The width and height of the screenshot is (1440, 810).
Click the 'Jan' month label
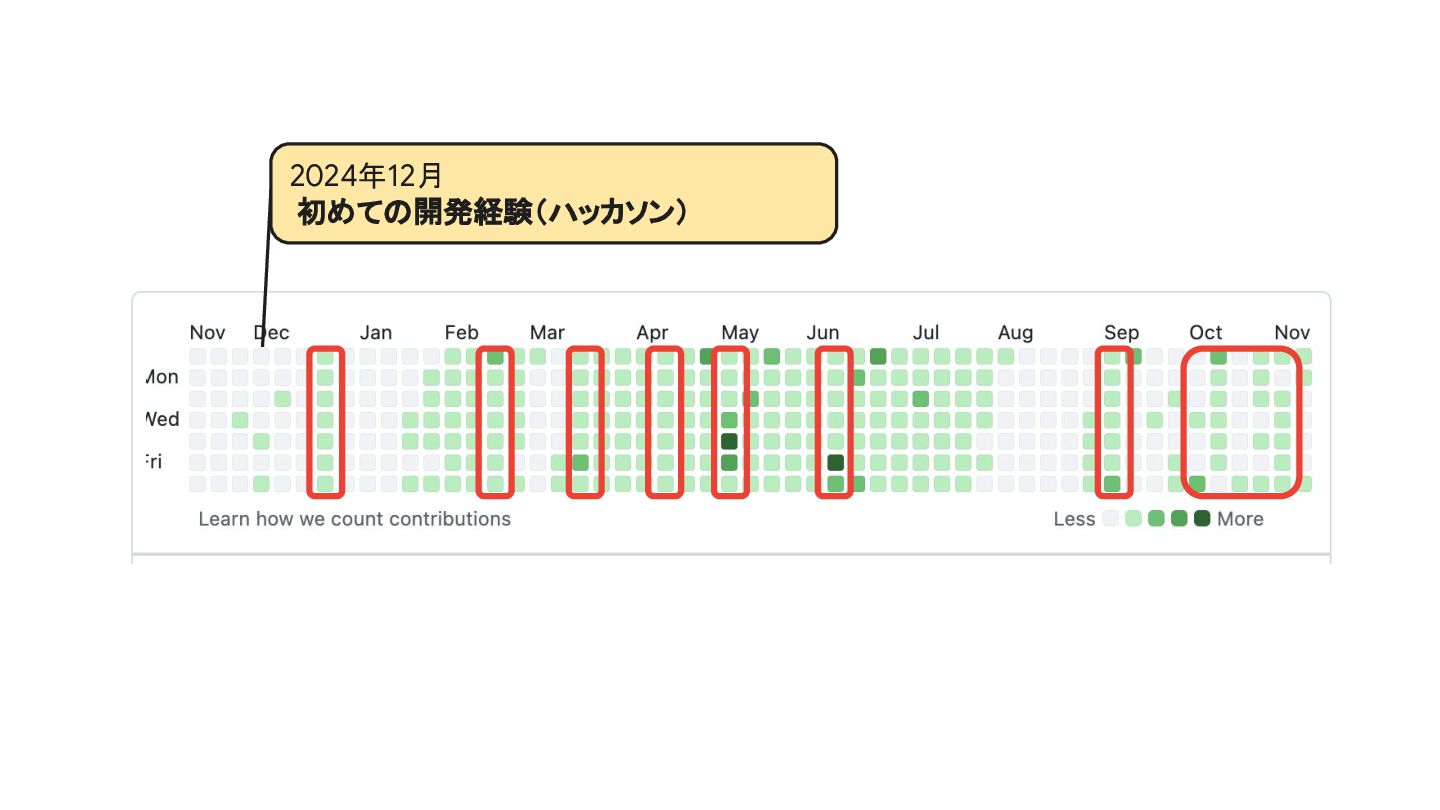(376, 333)
